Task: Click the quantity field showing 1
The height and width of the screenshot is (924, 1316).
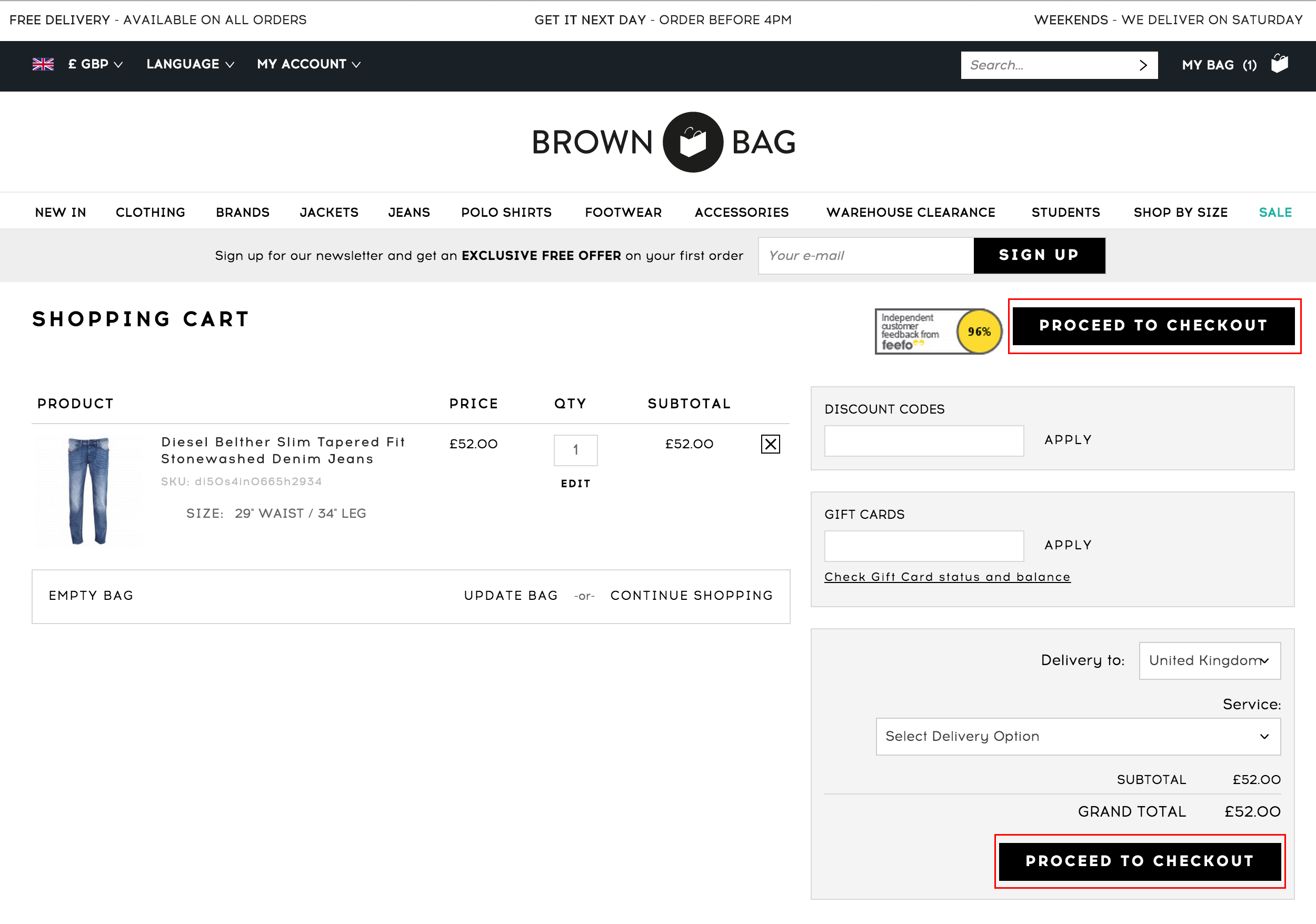Action: [575, 450]
